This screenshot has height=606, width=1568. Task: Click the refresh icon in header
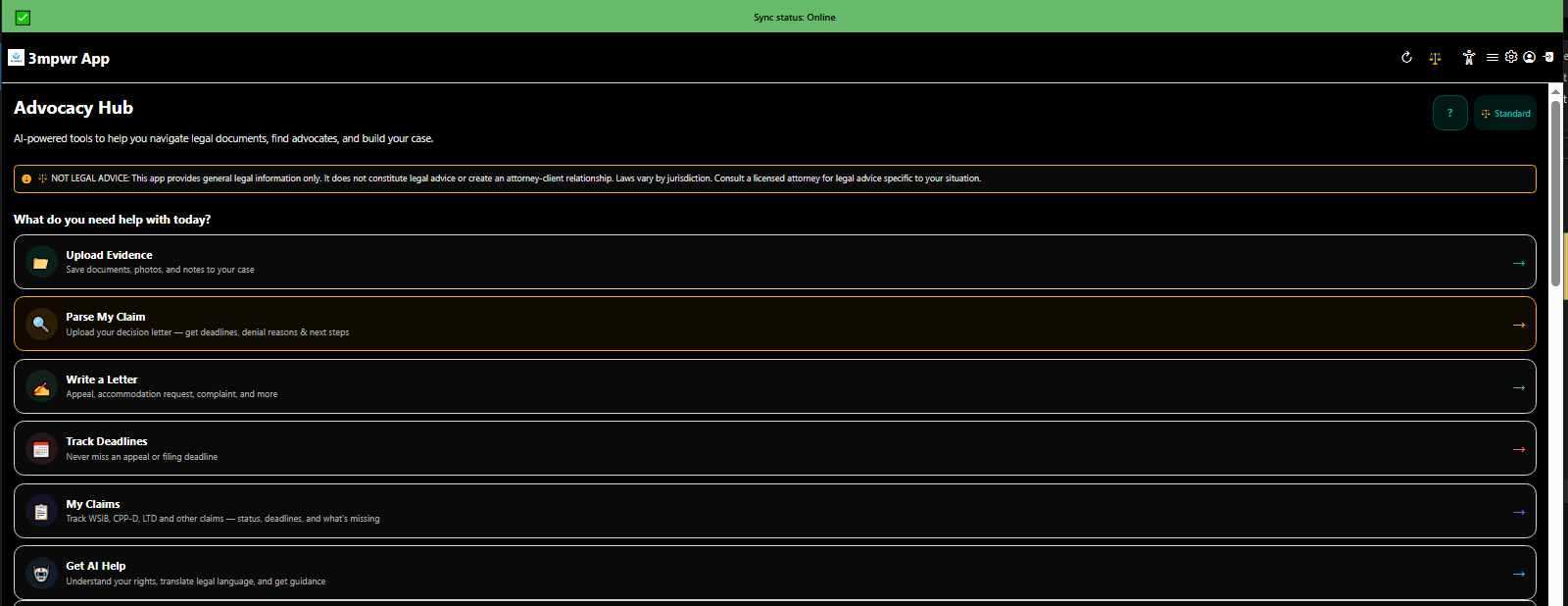click(x=1406, y=58)
